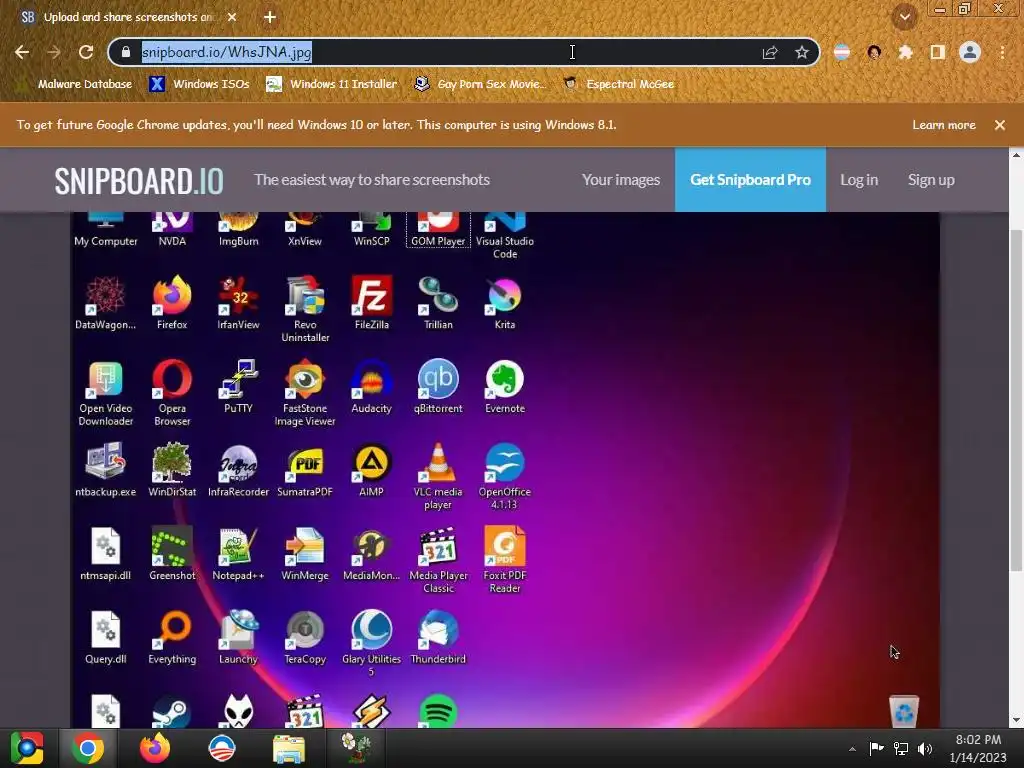The image size is (1024, 768).
Task: Open Chrome from the Windows taskbar
Action: (88, 748)
